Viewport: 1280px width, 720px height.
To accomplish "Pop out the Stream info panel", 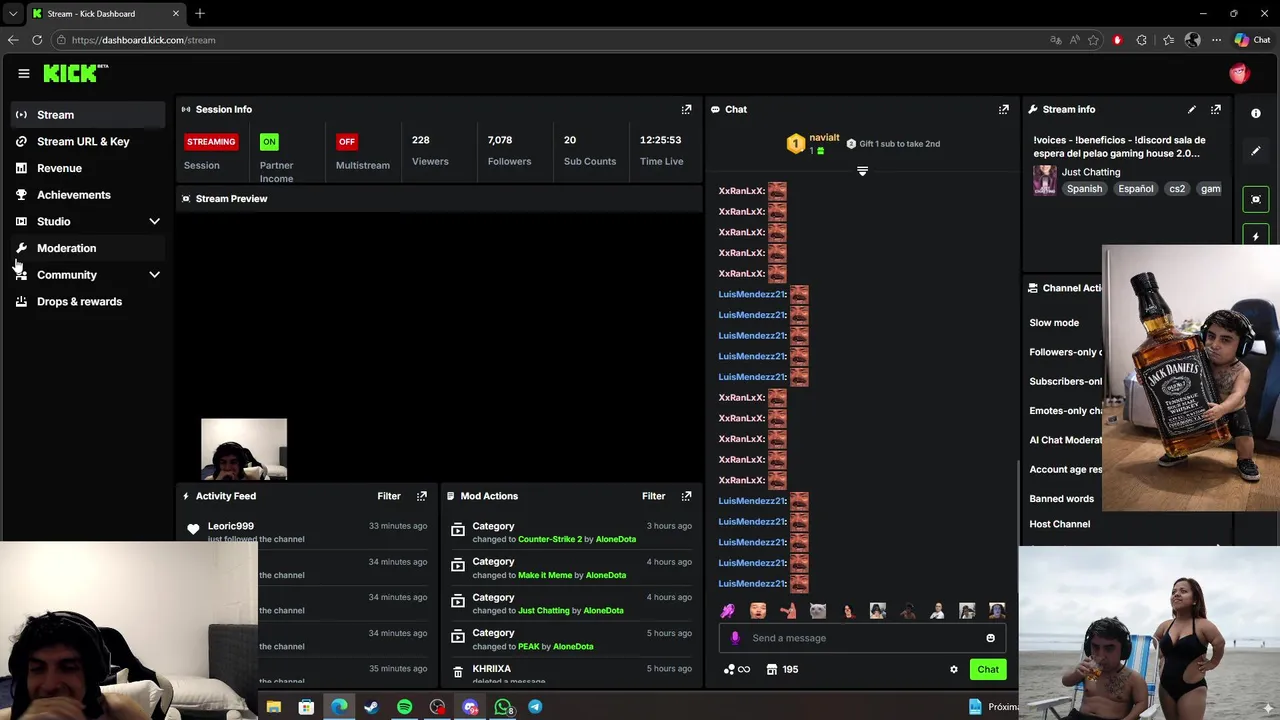I will [1215, 109].
